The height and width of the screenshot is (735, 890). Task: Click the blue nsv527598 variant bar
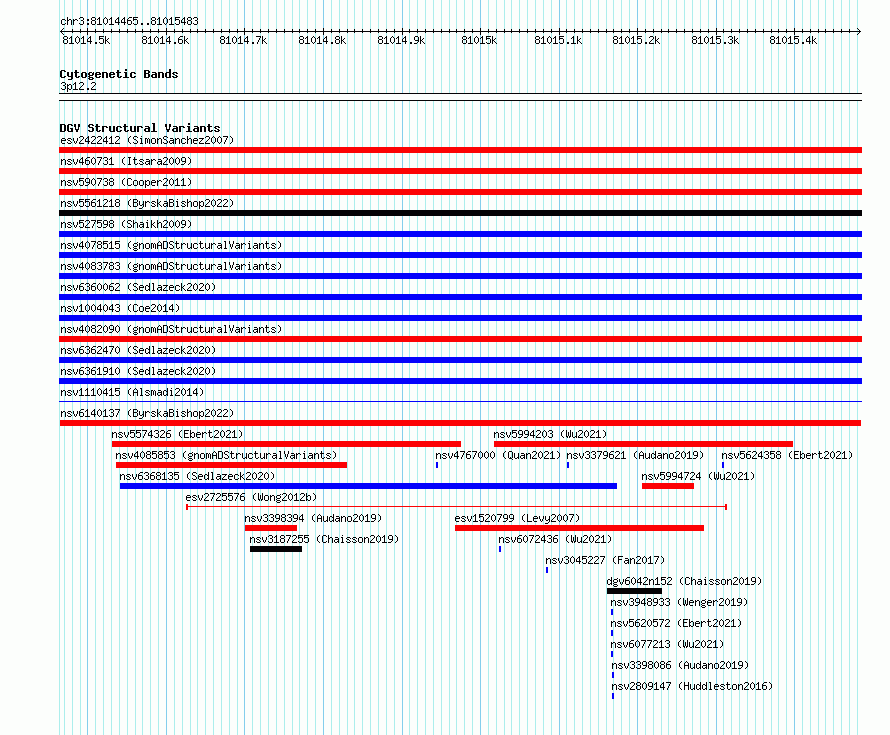point(460,234)
